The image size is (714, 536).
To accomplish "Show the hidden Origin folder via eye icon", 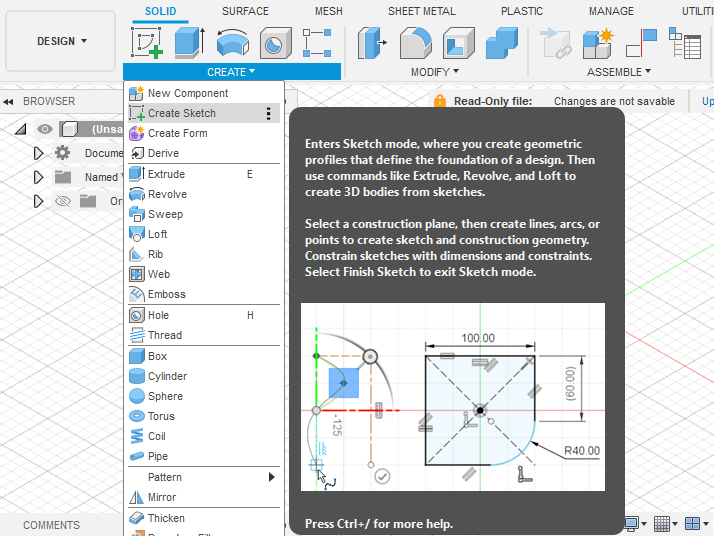I will (64, 201).
